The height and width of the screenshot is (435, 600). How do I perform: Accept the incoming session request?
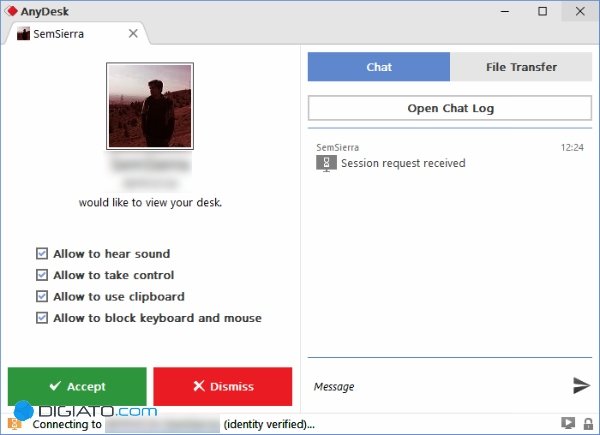pyautogui.click(x=77, y=386)
